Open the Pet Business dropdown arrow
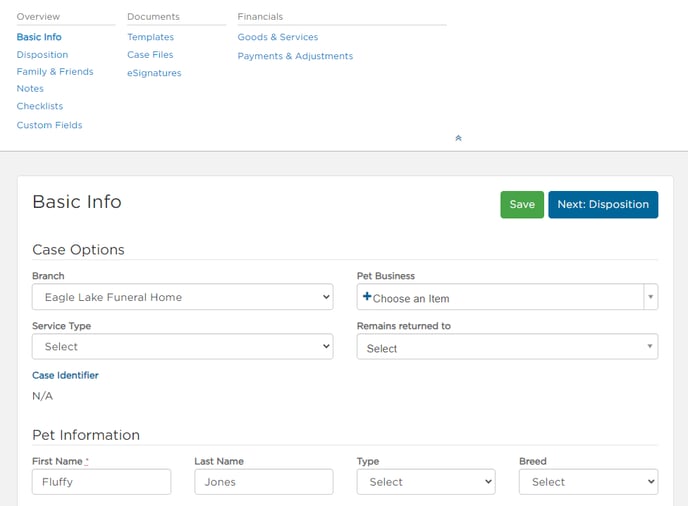 point(650,297)
